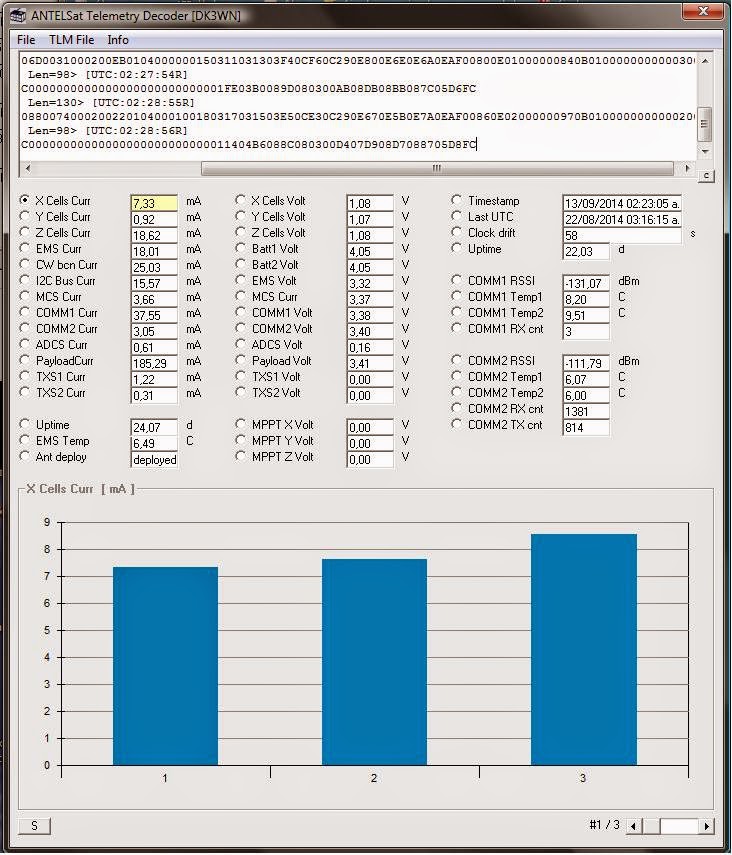Screen dimensions: 732x855
Task: Click the frame selector slider track
Action: tap(670, 826)
